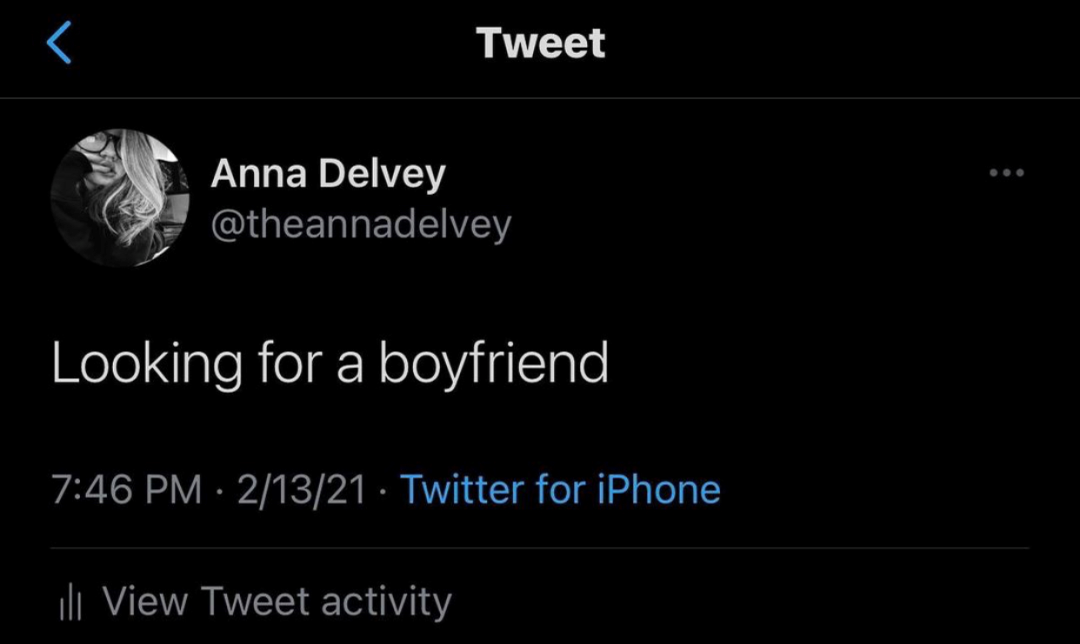Go back using the blue arrow
The image size is (1080, 644).
click(60, 45)
